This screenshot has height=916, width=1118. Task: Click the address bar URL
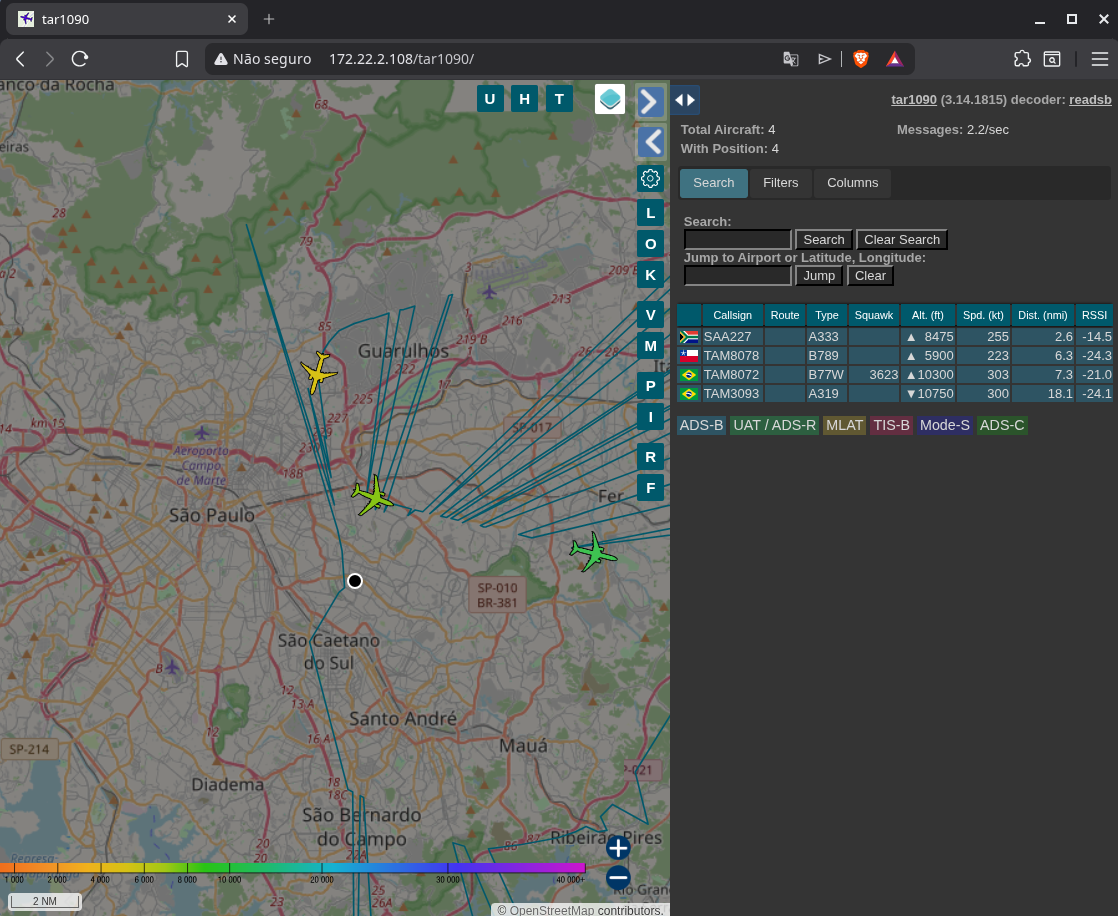[x=401, y=59]
